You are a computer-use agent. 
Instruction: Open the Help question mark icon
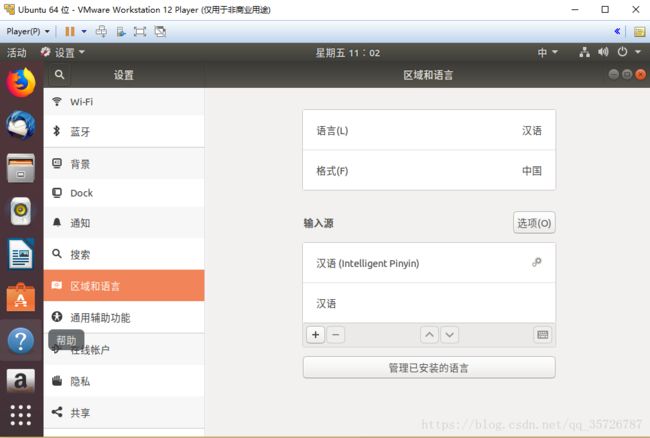pos(21,340)
